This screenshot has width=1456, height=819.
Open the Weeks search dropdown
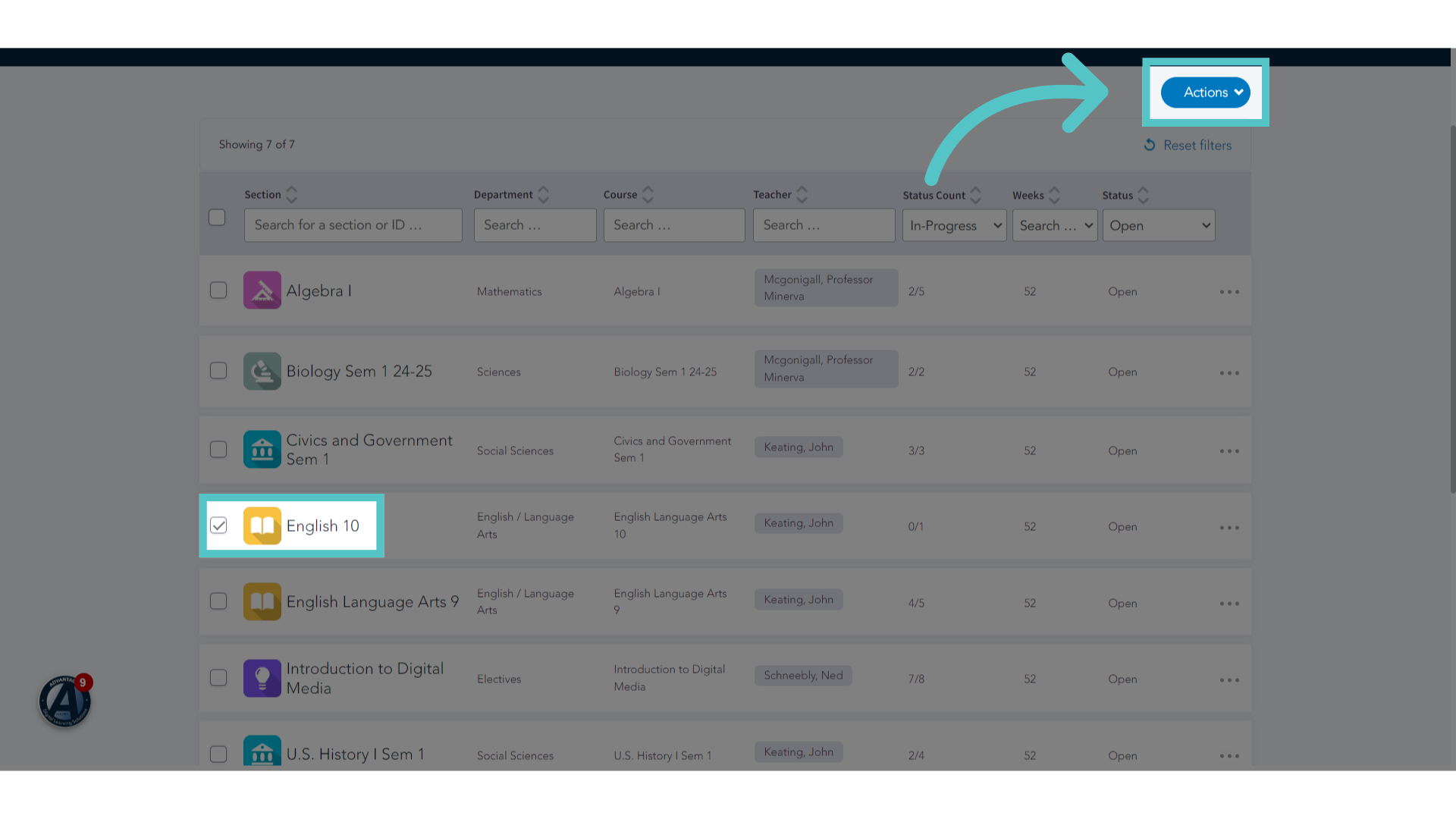pos(1055,225)
